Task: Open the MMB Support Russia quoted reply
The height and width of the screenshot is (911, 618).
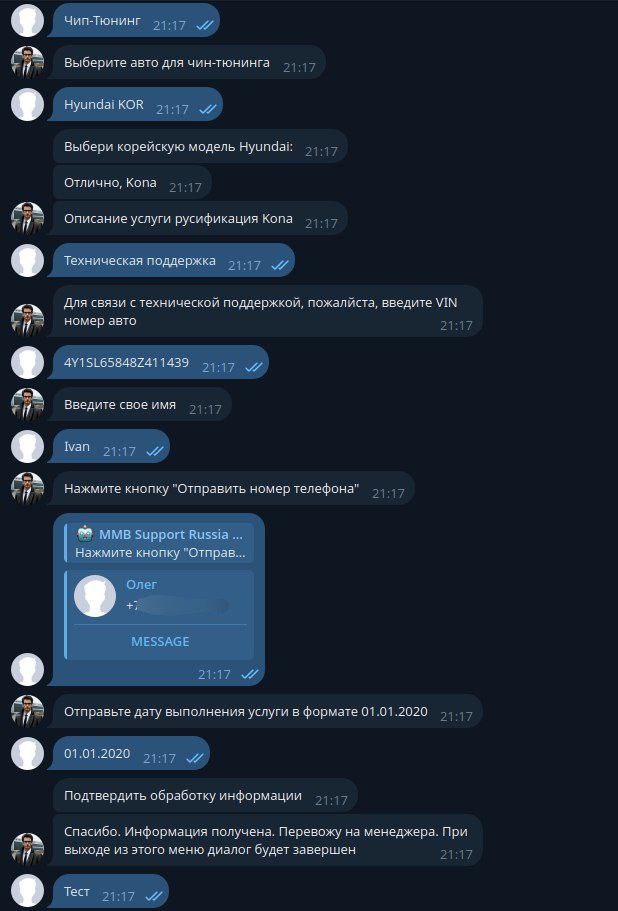Action: pyautogui.click(x=160, y=543)
